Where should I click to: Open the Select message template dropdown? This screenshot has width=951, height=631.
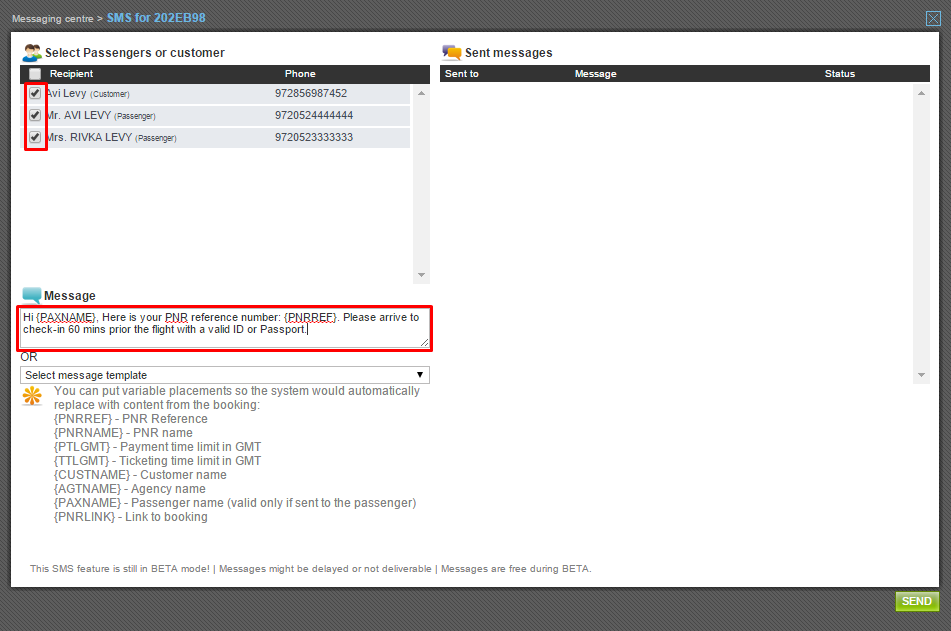[x=225, y=375]
